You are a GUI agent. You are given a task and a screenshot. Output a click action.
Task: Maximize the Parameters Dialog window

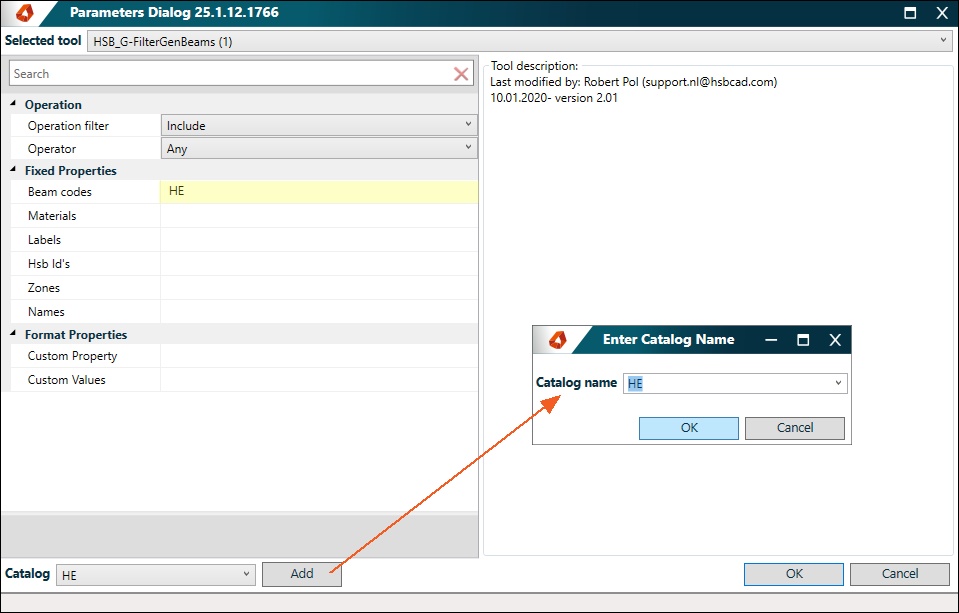910,13
